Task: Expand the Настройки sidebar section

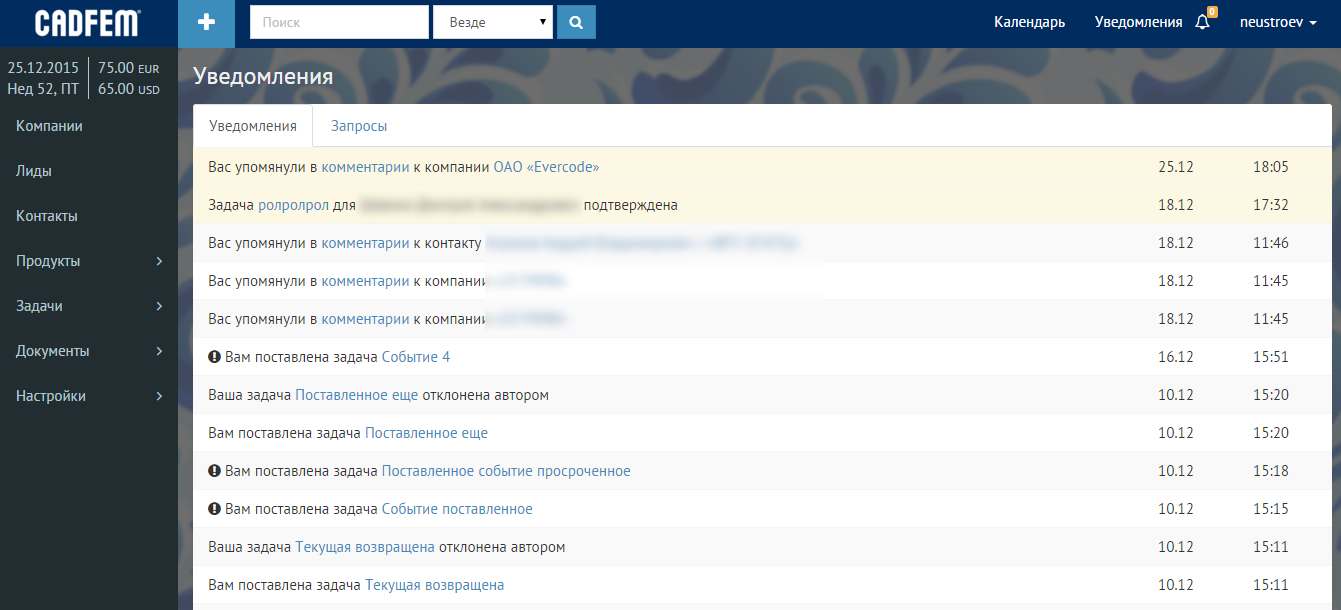Action: pyautogui.click(x=89, y=396)
